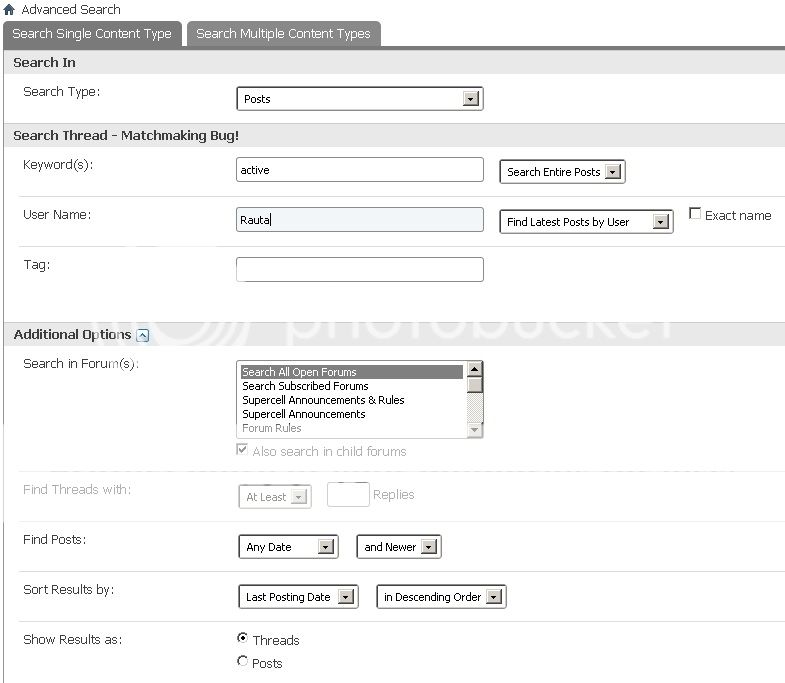Open the Search Type dropdown
The width and height of the screenshot is (785, 683).
[x=360, y=99]
